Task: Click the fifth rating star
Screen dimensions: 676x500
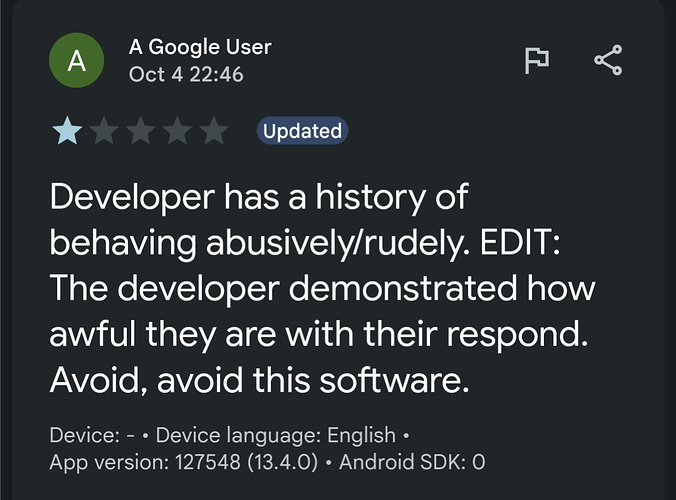Action: [213, 131]
